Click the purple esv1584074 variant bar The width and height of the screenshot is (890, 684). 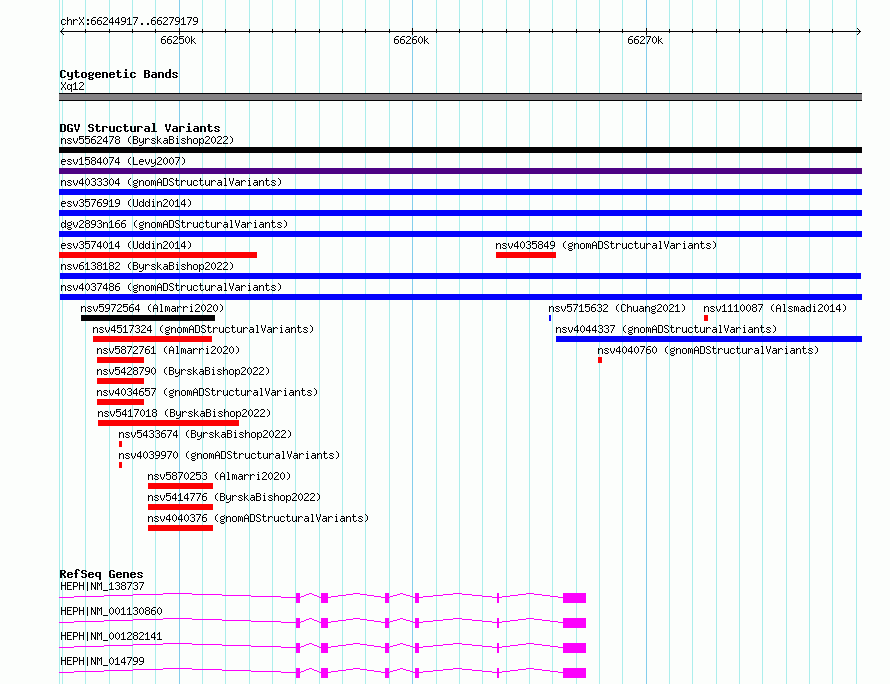tap(460, 171)
